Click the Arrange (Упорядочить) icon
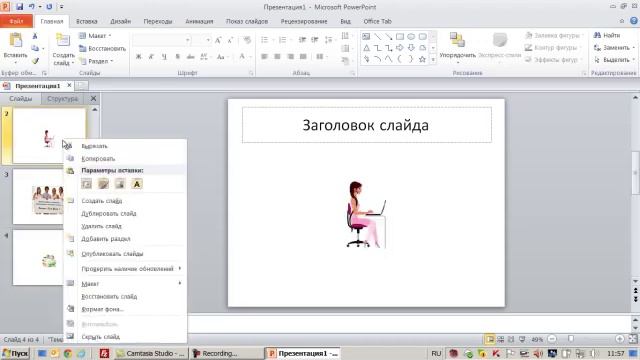This screenshot has width=640, height=360. [x=457, y=40]
